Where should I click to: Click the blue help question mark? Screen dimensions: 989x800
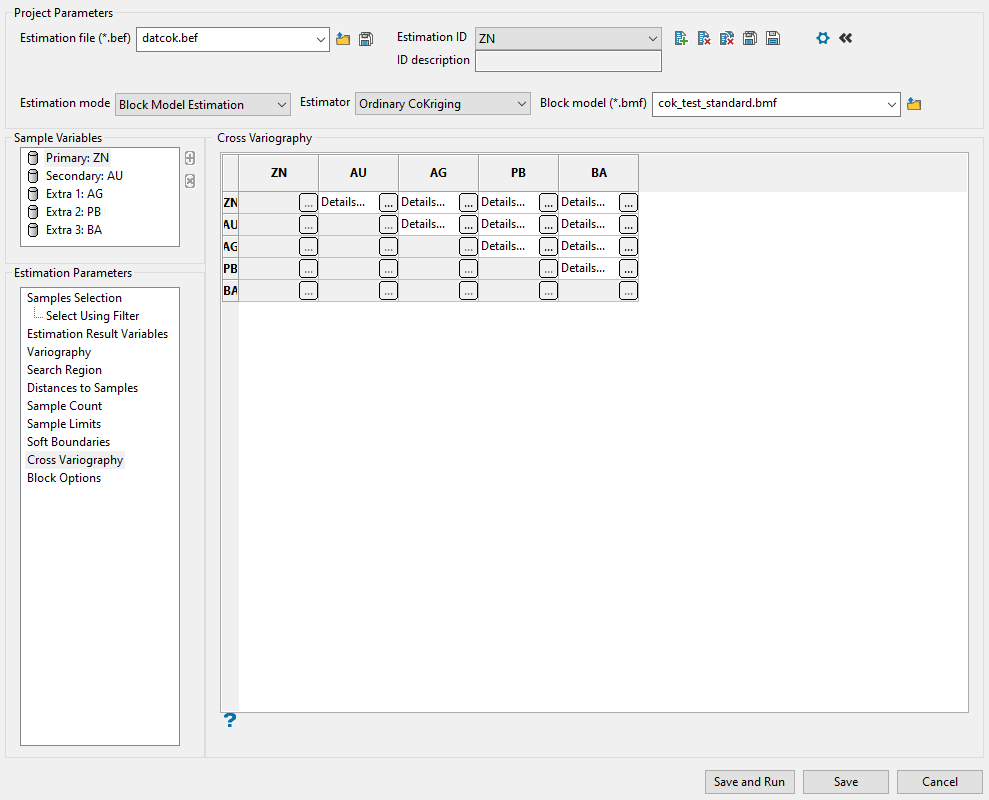[x=230, y=720]
